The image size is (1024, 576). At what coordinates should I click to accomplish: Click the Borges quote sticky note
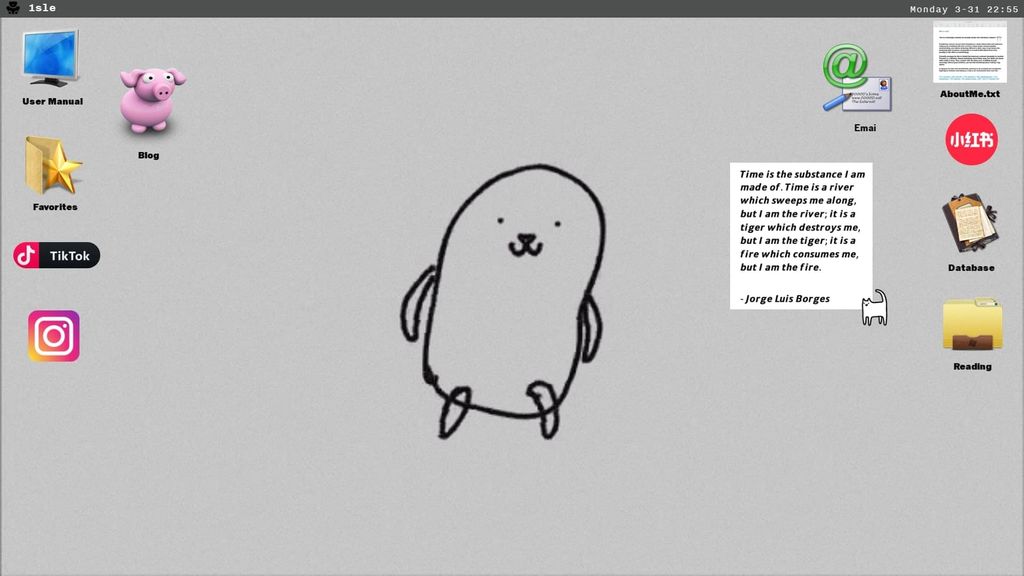(801, 236)
